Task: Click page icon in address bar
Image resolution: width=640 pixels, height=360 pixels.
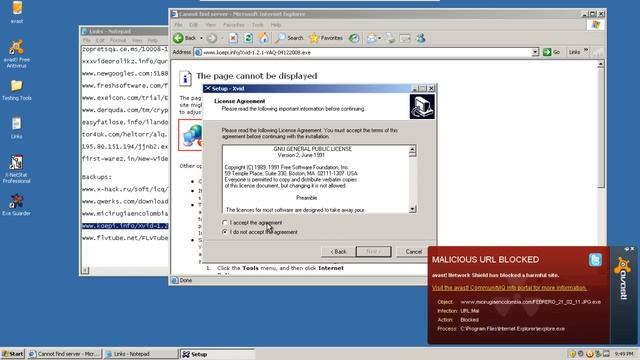Action: click(x=198, y=52)
